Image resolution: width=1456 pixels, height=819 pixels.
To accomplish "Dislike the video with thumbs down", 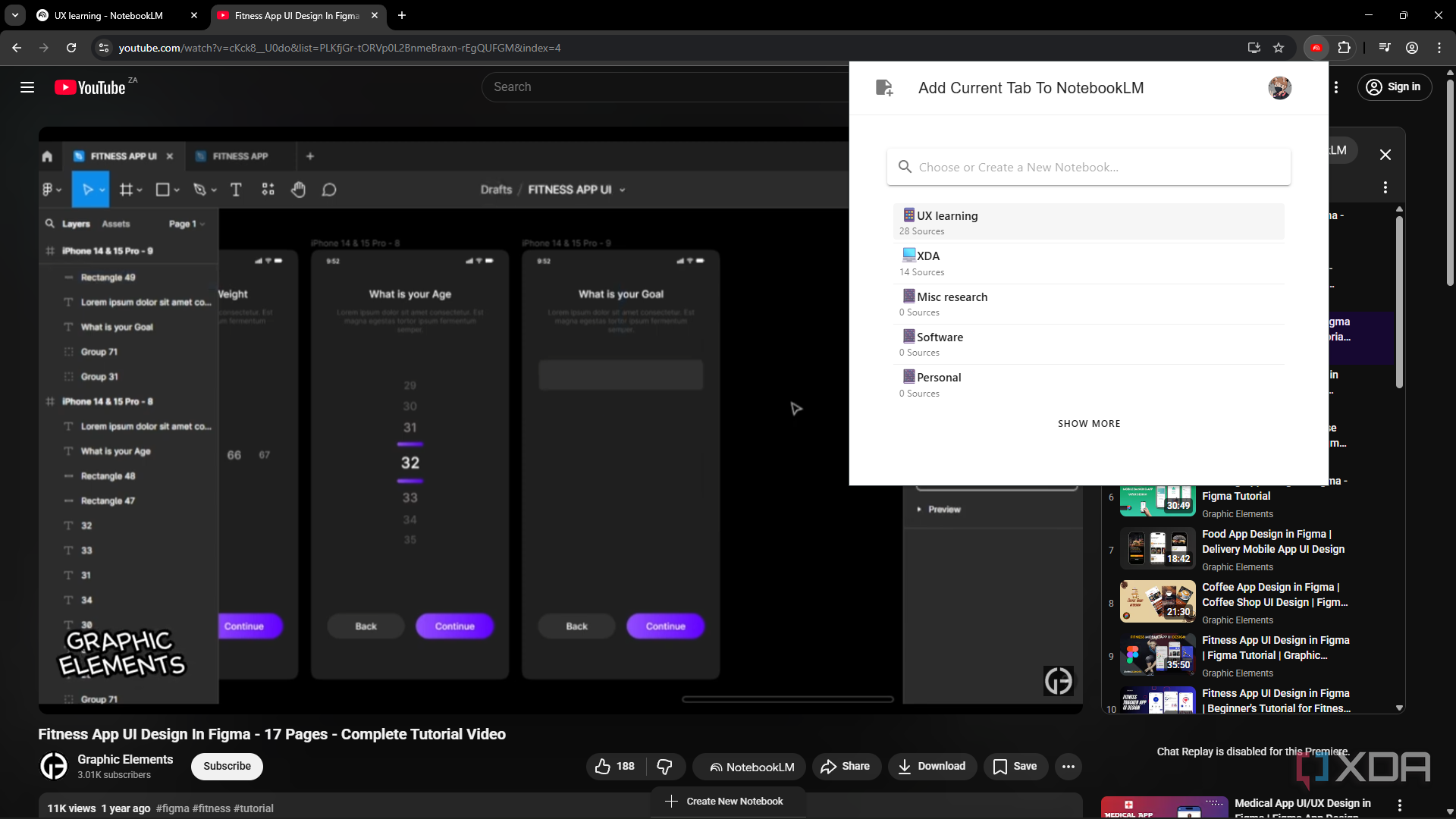I will point(665,767).
